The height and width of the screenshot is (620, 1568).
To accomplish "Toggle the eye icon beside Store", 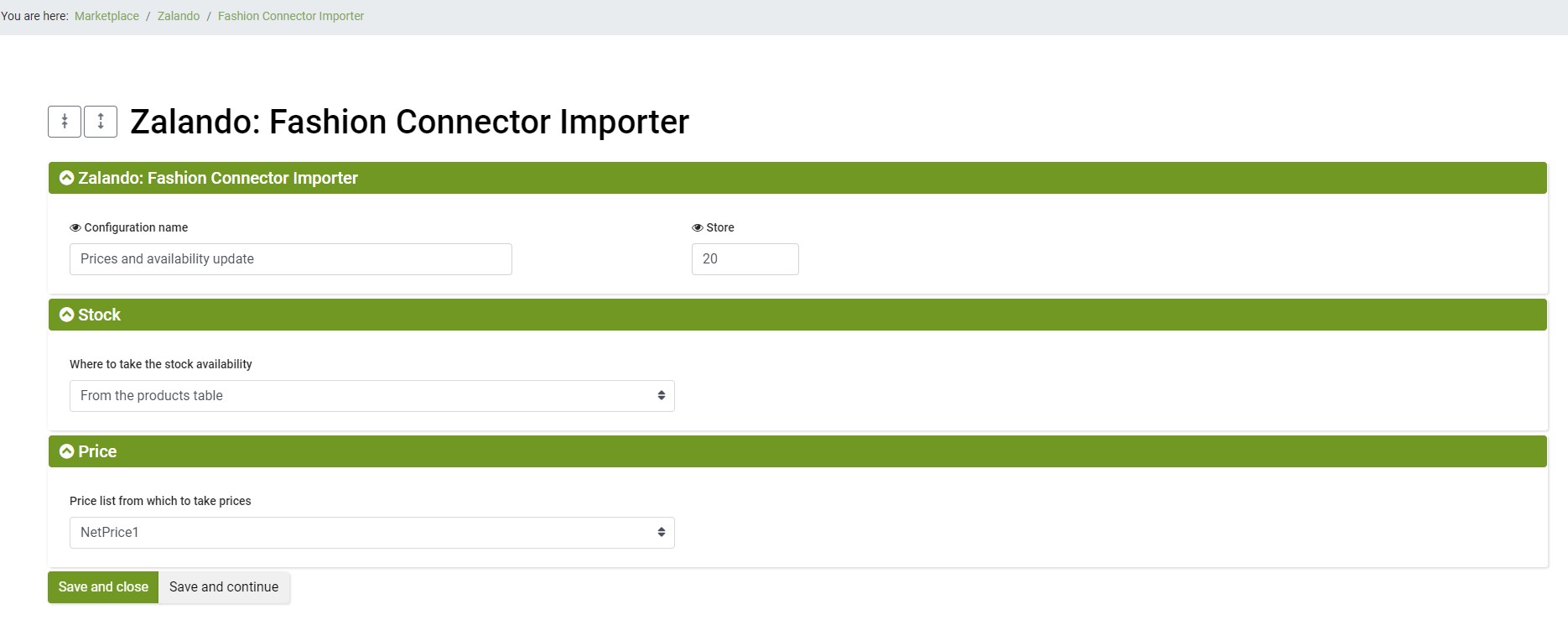I will tap(698, 227).
